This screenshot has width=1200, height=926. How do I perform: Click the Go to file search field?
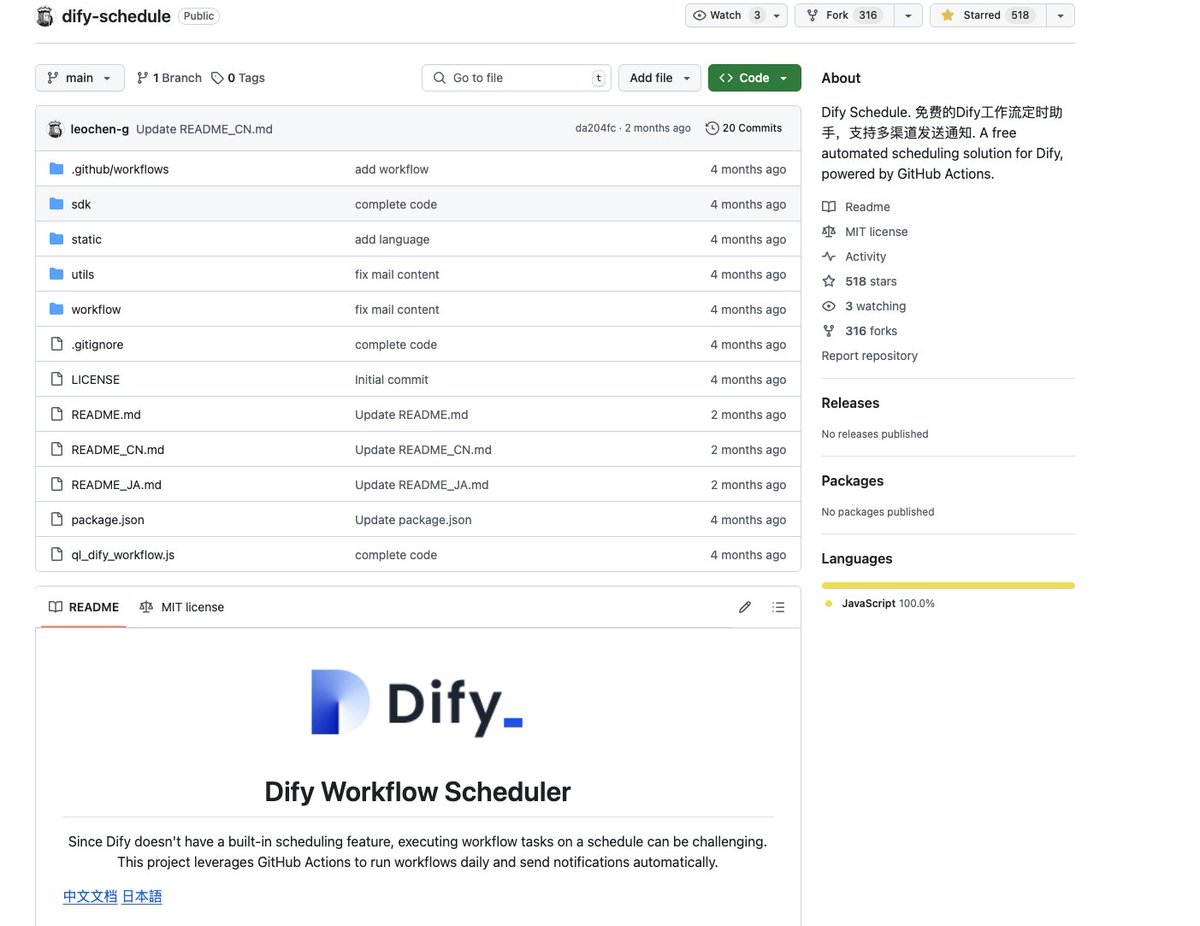[516, 78]
